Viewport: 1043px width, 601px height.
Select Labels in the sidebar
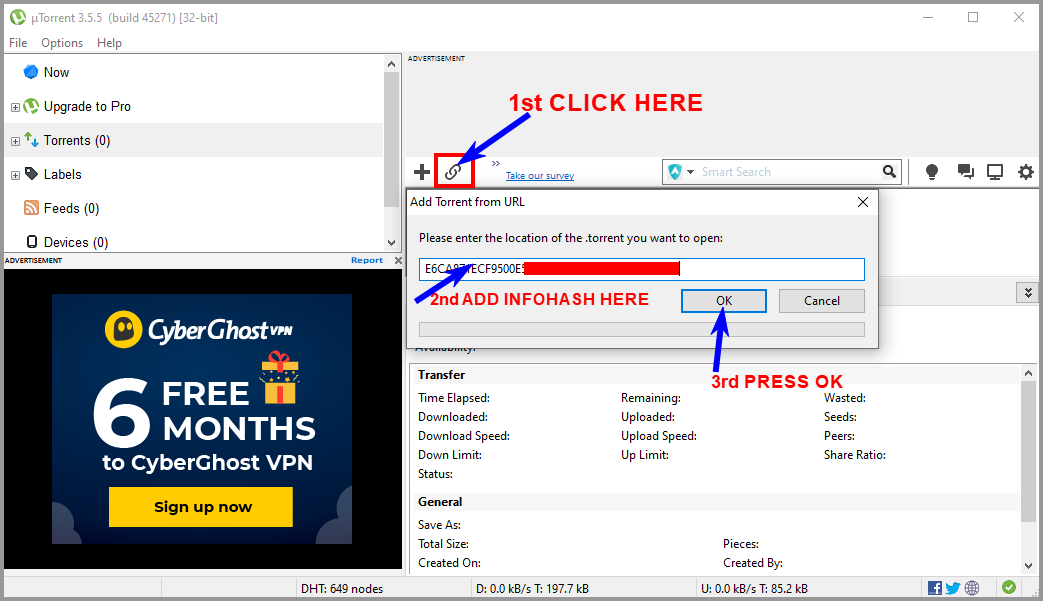63,174
